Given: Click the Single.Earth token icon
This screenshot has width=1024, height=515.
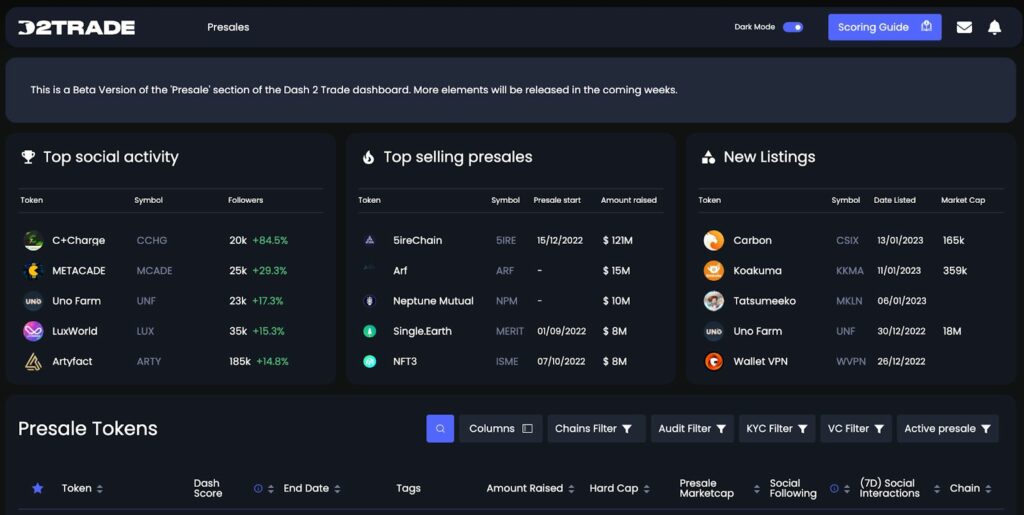Looking at the screenshot, I should coord(370,331).
